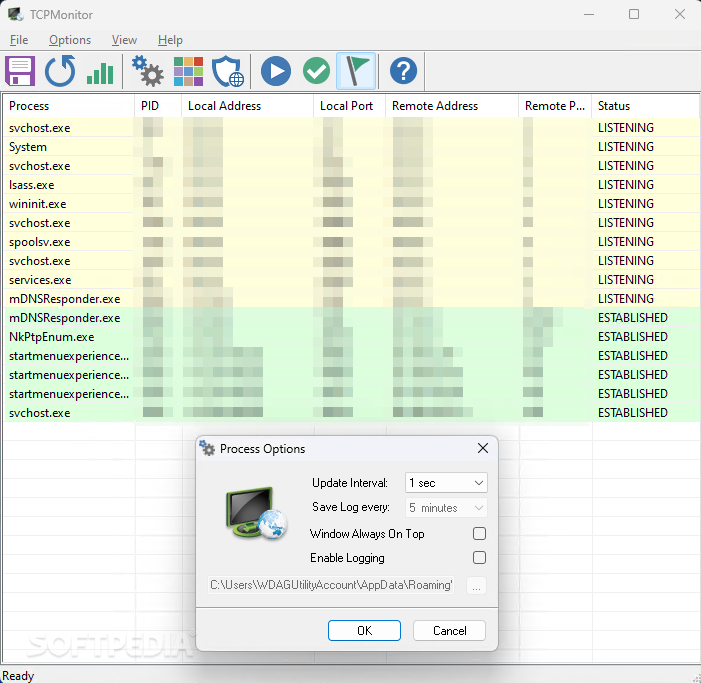Maximize the TCPMonitor window
The height and width of the screenshot is (683, 701).
click(x=634, y=14)
